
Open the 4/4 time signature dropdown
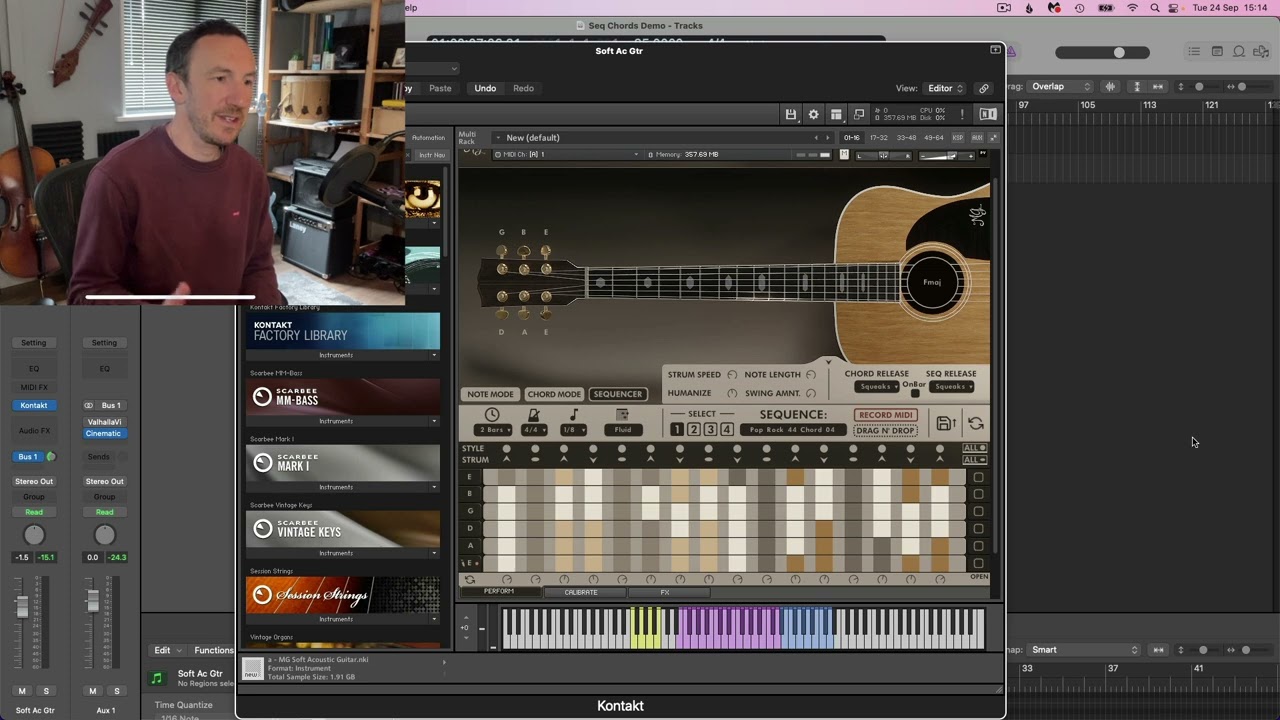click(x=534, y=430)
